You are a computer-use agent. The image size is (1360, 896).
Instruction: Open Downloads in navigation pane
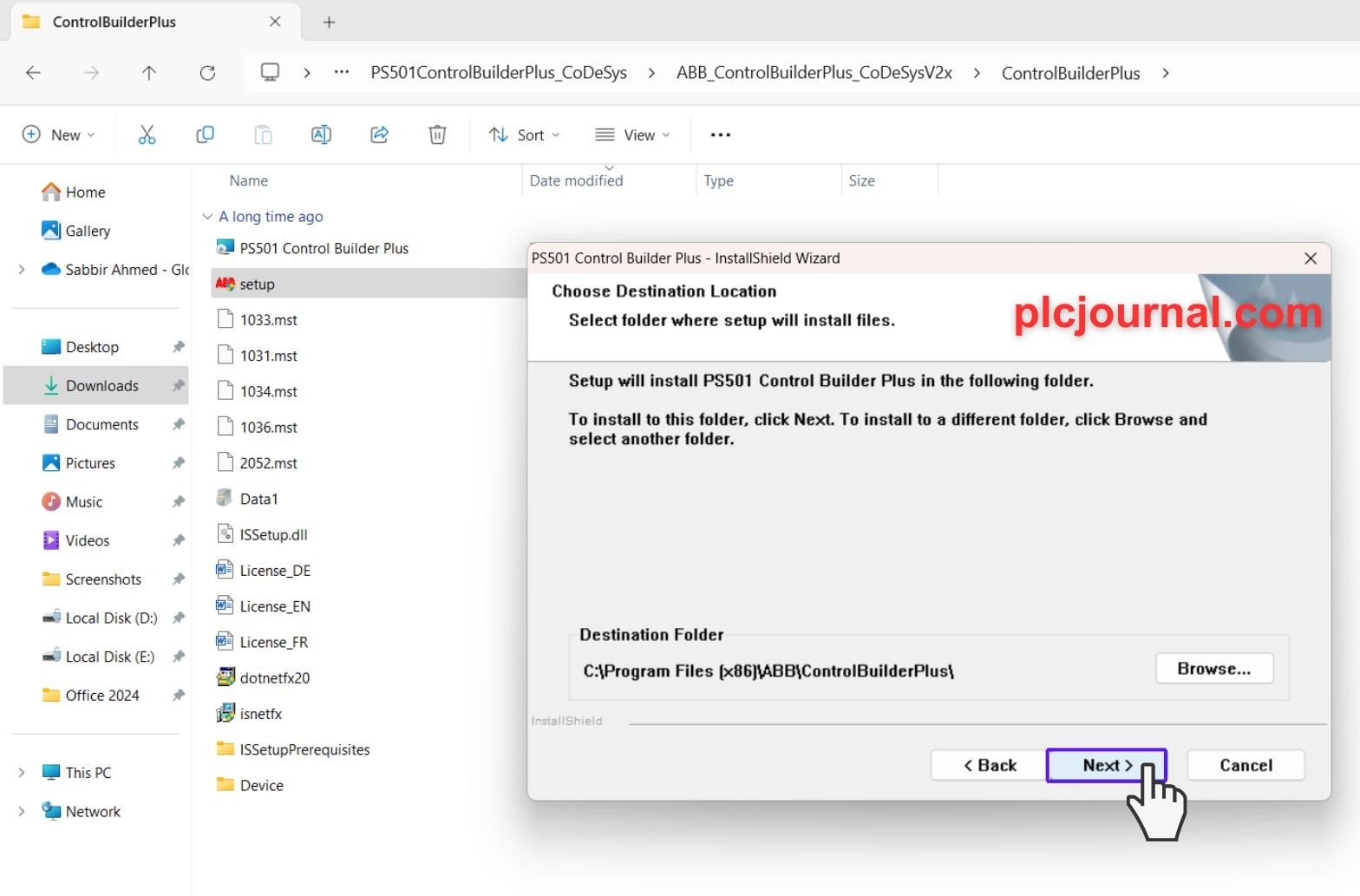[96, 385]
